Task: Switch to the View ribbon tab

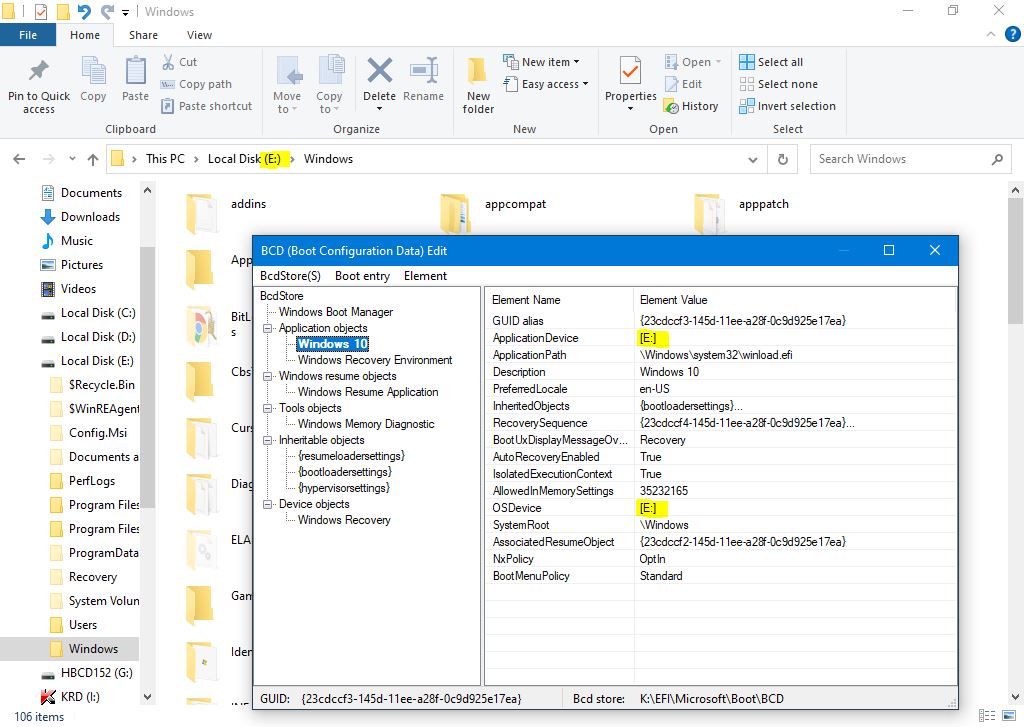Action: (x=199, y=35)
